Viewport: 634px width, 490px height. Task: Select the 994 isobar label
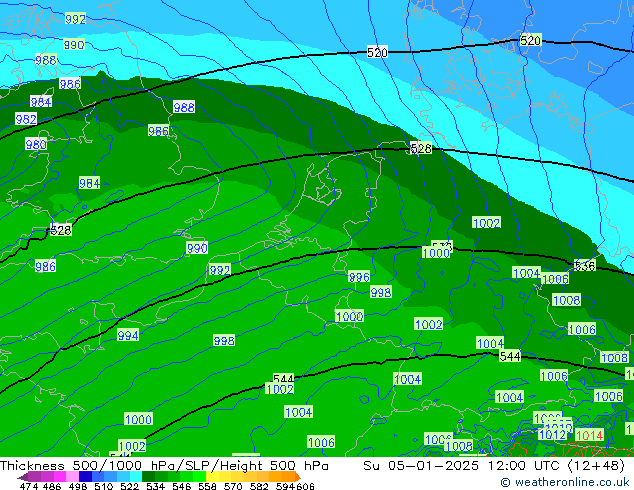click(x=128, y=335)
